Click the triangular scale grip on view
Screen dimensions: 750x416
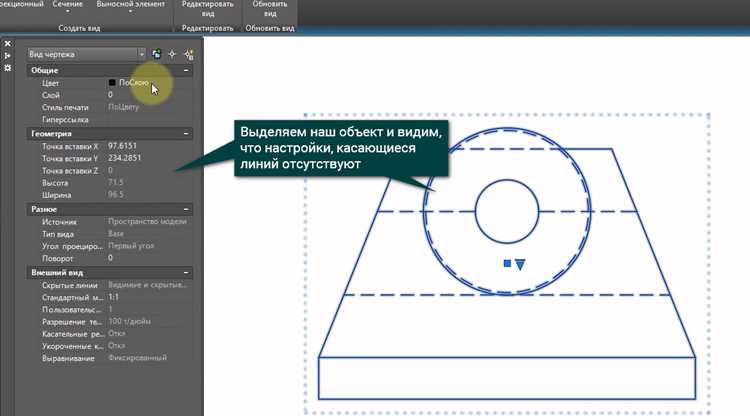(x=520, y=264)
